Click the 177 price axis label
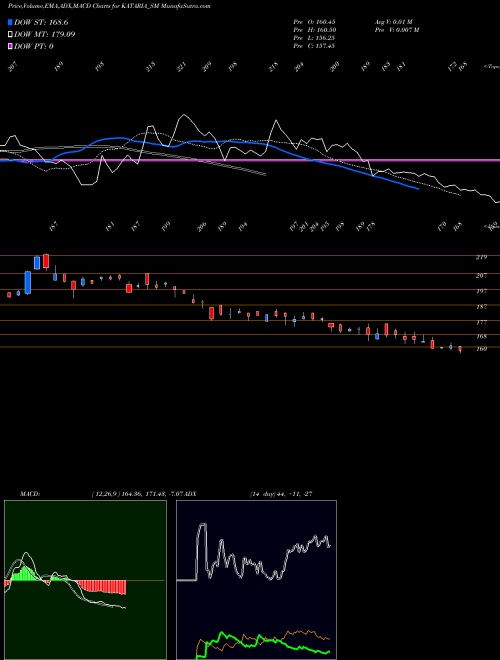This screenshot has width=500, height=660. pos(481,322)
